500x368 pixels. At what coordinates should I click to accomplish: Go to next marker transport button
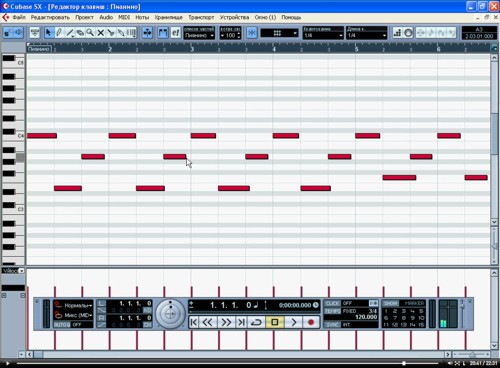pyautogui.click(x=241, y=322)
